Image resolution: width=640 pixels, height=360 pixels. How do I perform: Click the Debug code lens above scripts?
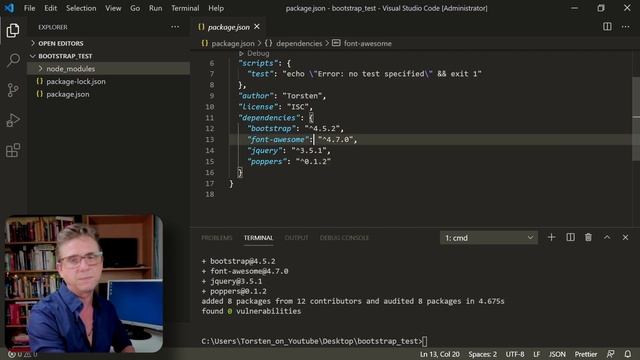tap(254, 53)
